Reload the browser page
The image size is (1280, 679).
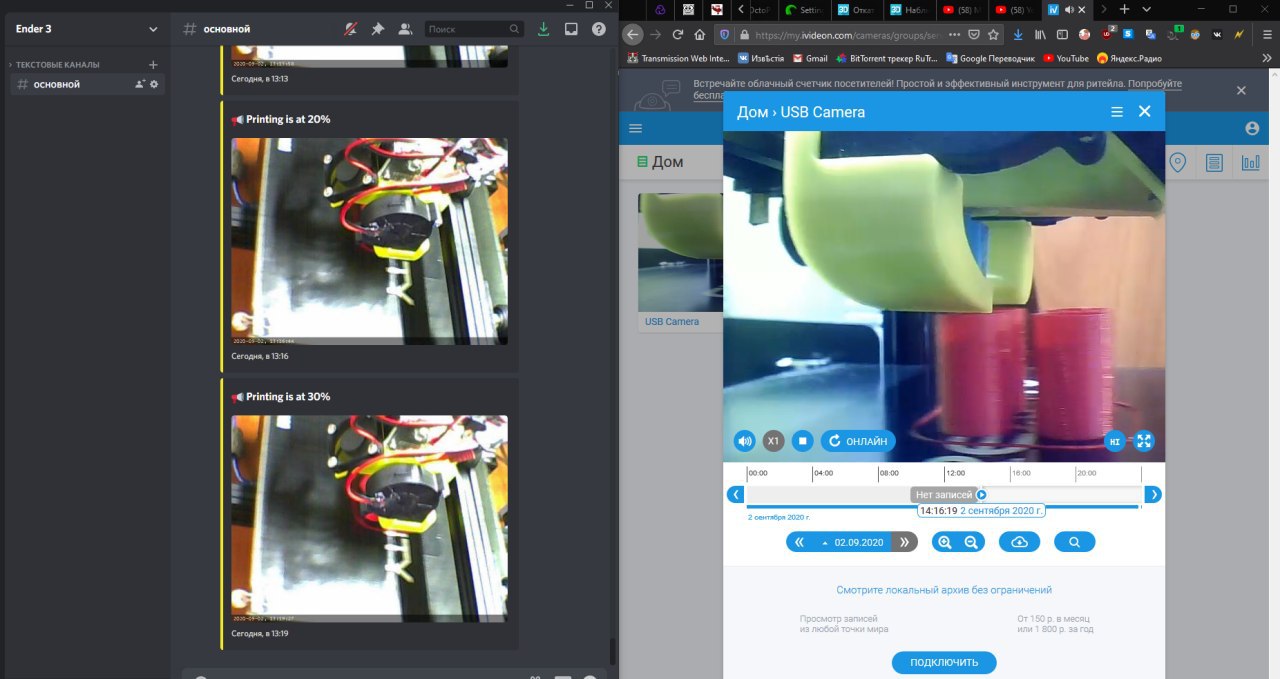pos(678,34)
